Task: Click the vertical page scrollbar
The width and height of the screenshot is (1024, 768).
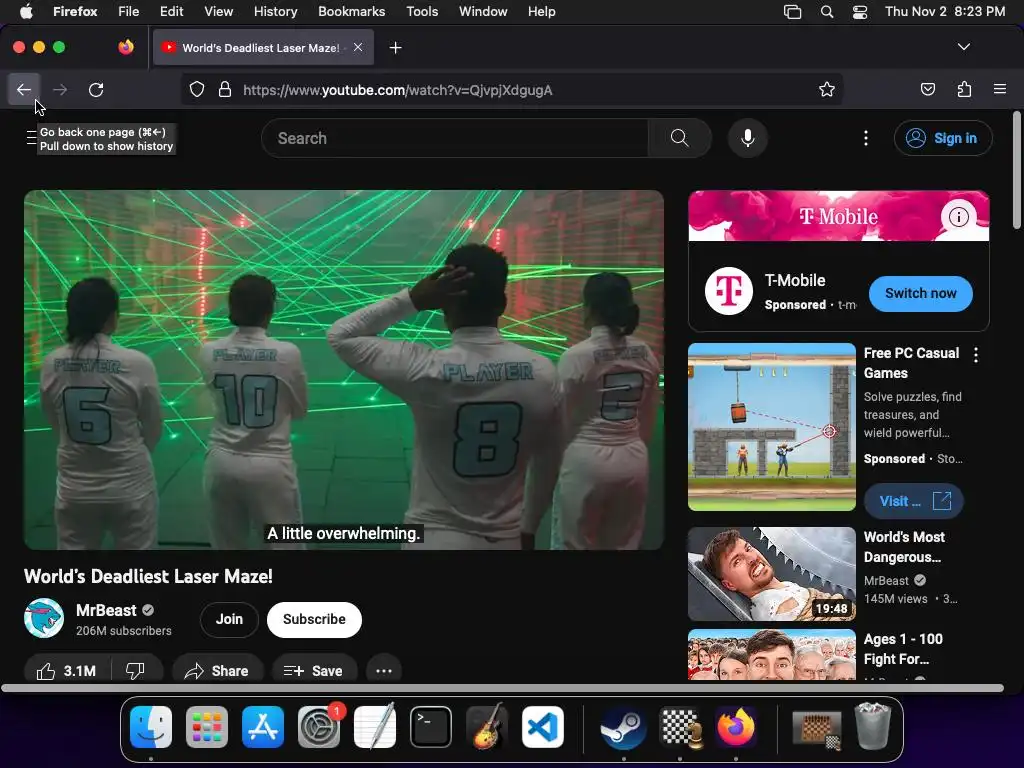Action: (x=1016, y=171)
